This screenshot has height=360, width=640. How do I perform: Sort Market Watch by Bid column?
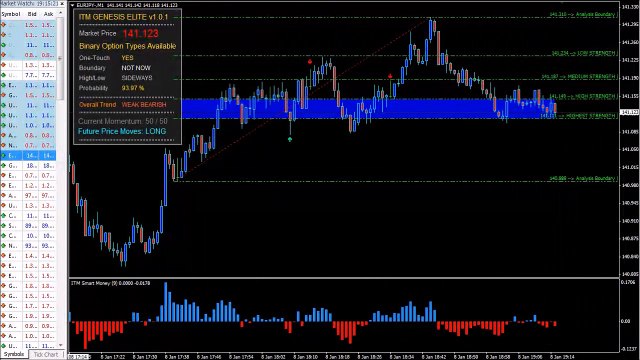pyautogui.click(x=32, y=14)
